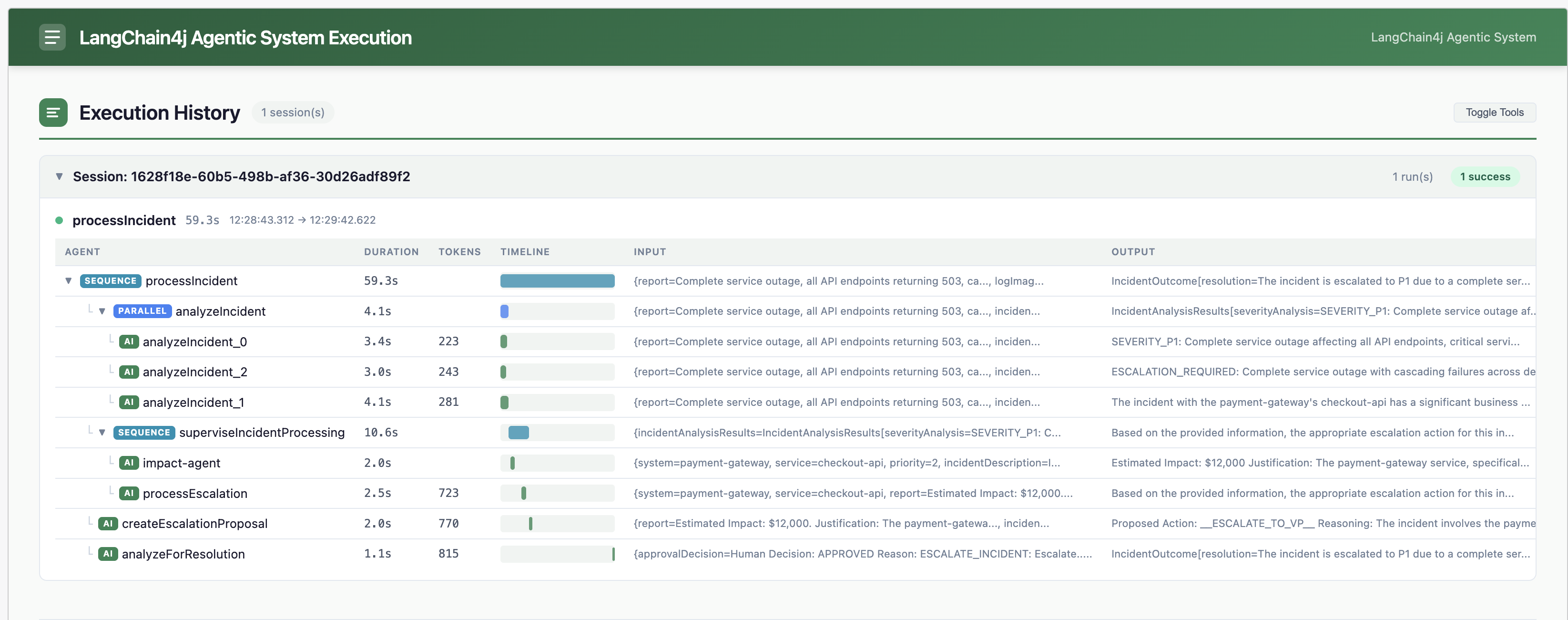1568x620 pixels.
Task: Open the hamburger menu in header
Action: [52, 37]
